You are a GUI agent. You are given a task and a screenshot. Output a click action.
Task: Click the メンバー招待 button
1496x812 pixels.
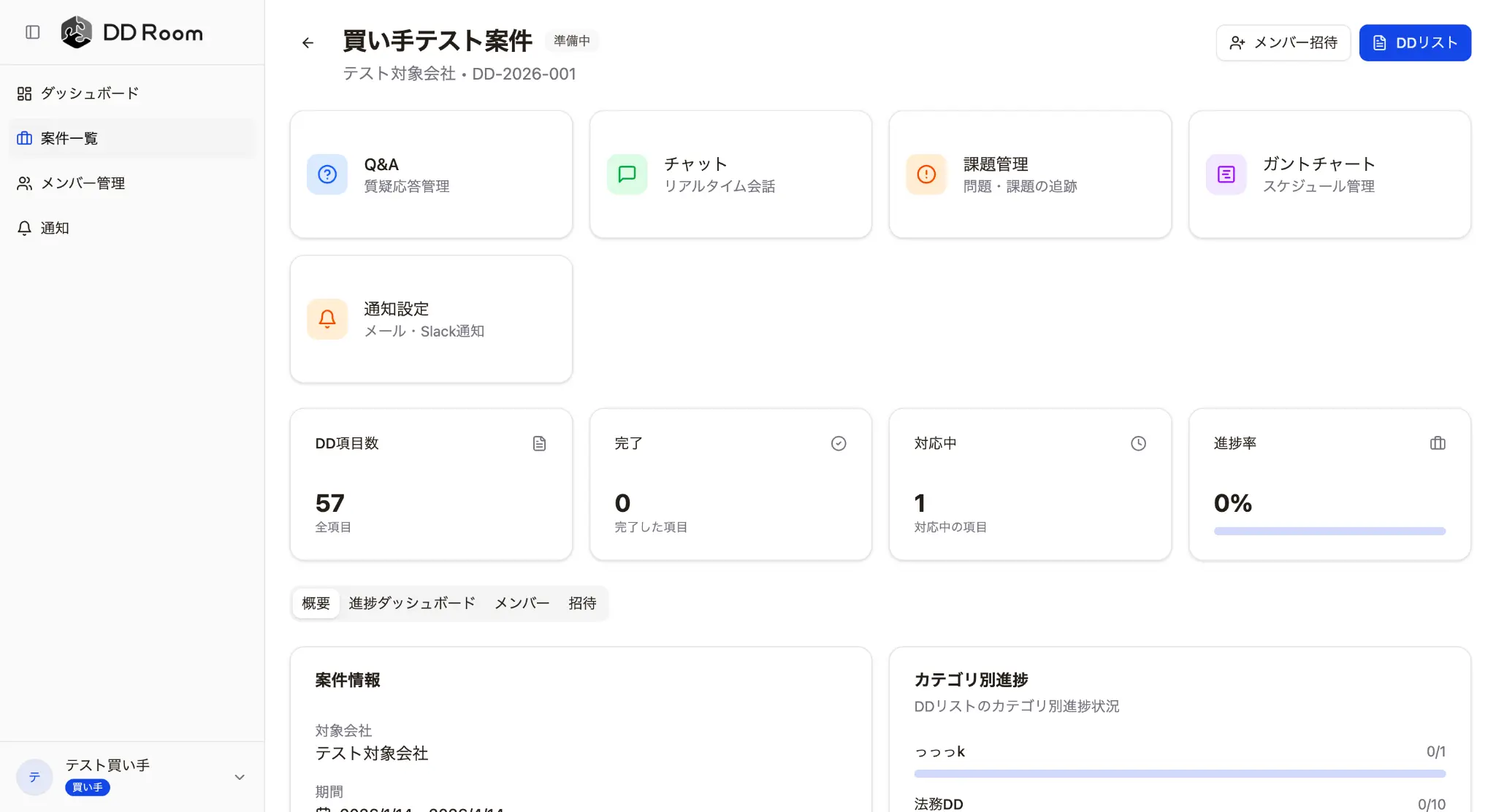1283,43
